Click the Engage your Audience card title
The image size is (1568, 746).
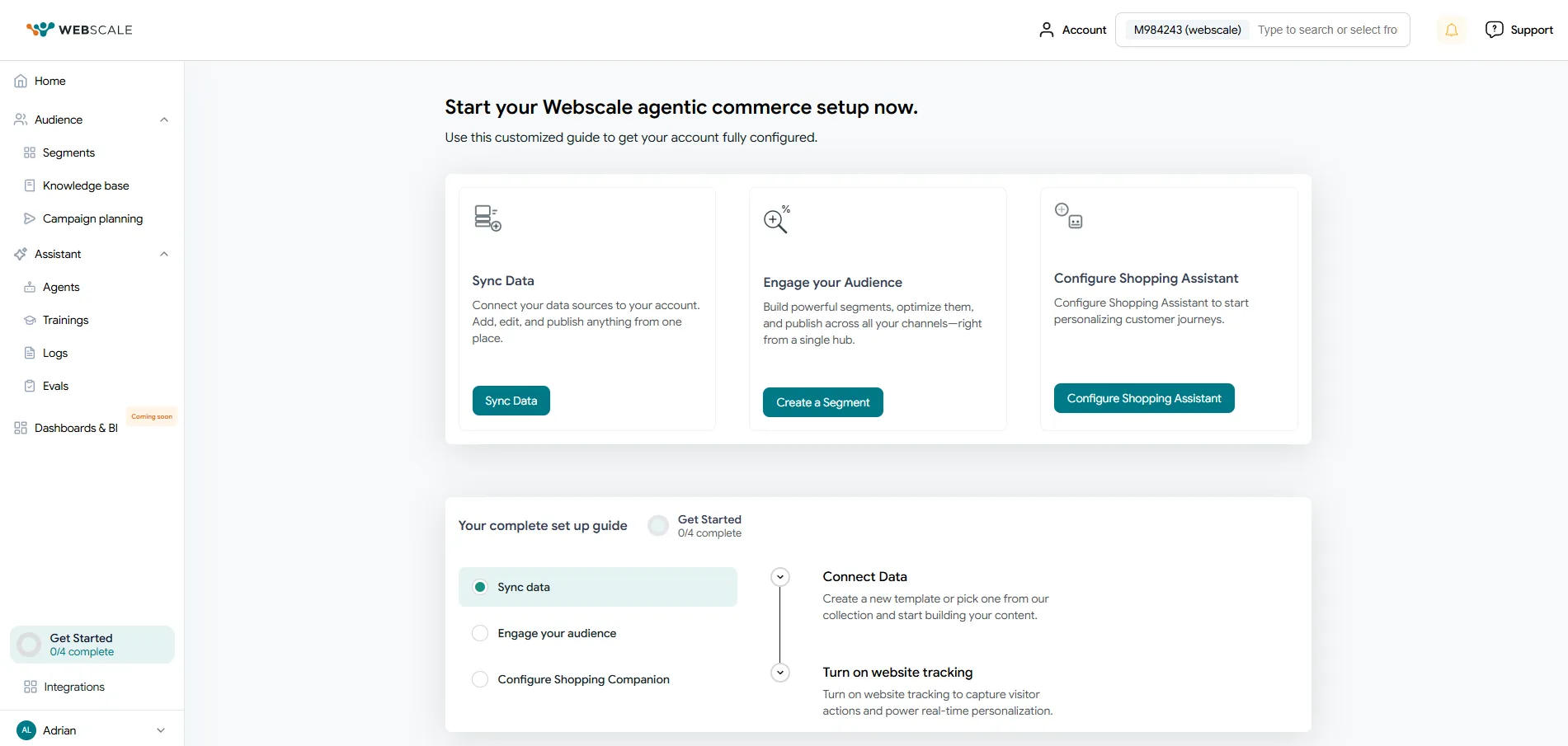[x=832, y=283]
